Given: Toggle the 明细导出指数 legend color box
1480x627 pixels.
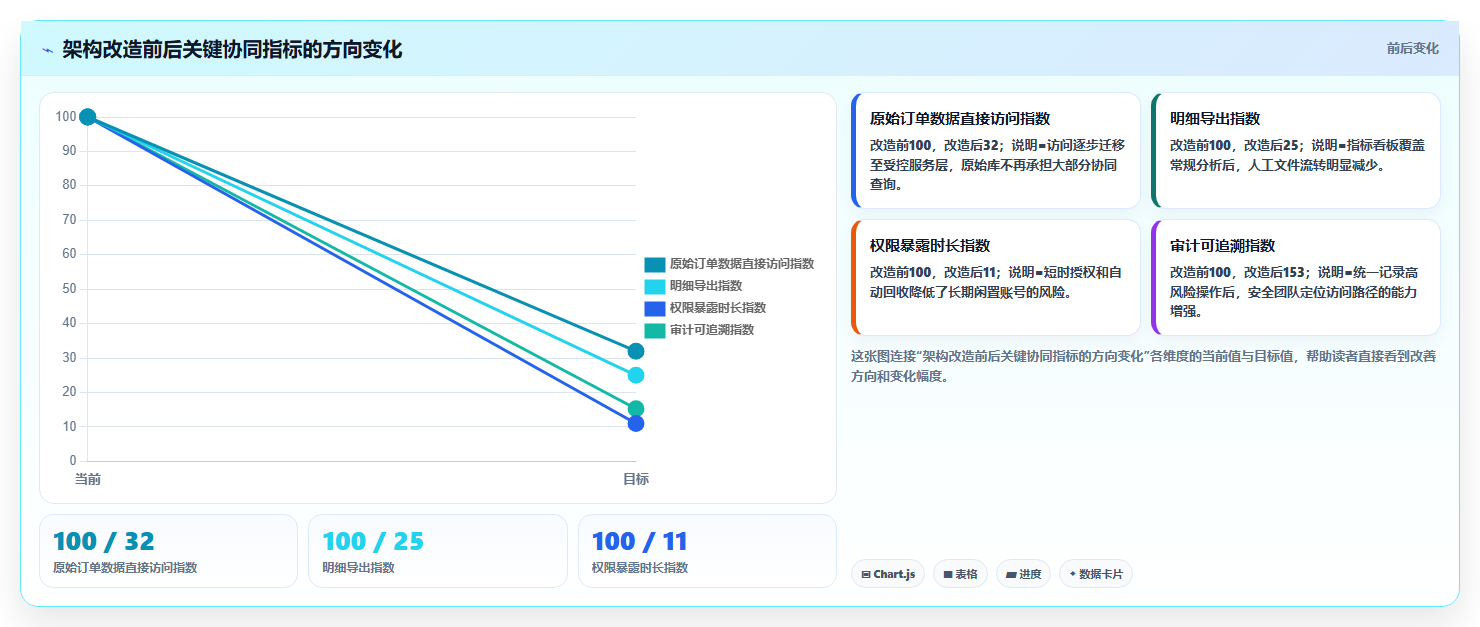Looking at the screenshot, I should [655, 286].
